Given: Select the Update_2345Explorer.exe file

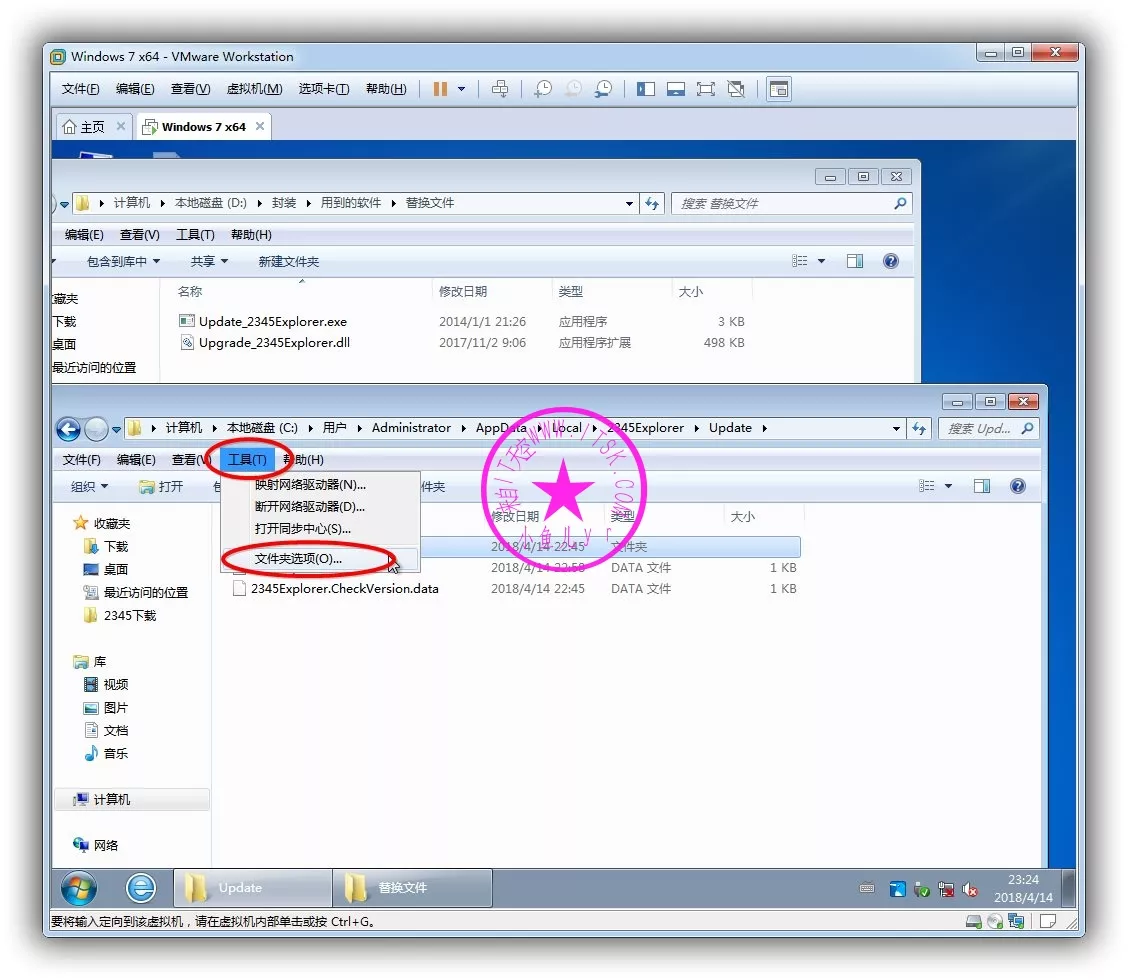Looking at the screenshot, I should 272,322.
